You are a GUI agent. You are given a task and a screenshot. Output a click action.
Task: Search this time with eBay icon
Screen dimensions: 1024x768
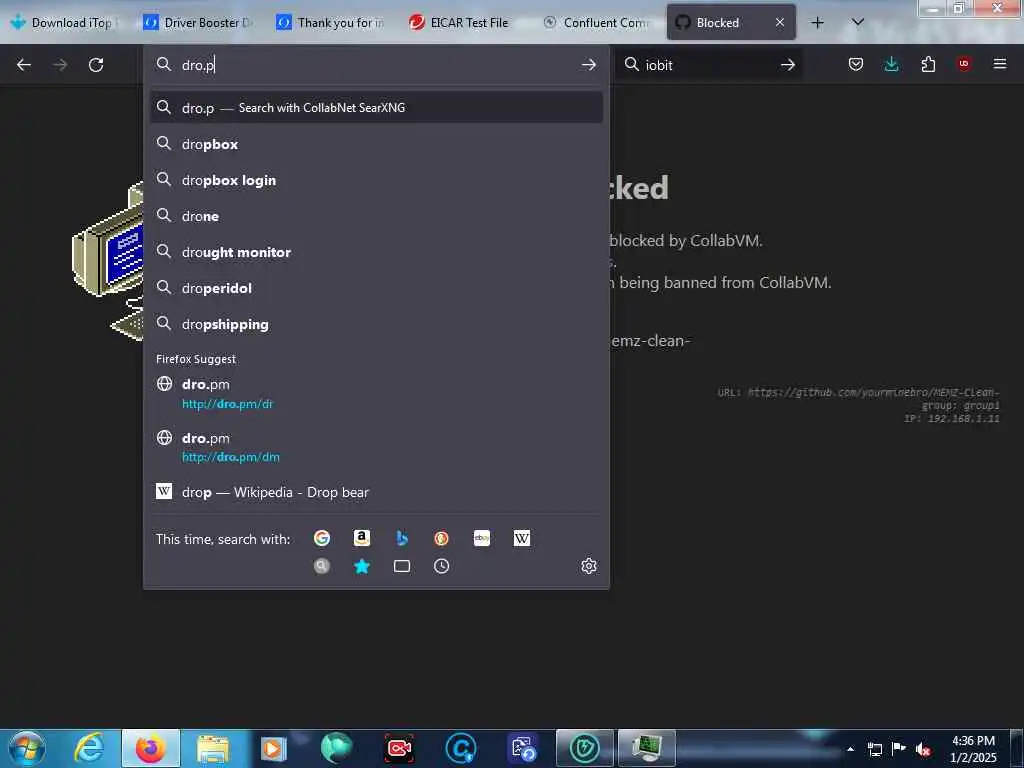click(482, 538)
